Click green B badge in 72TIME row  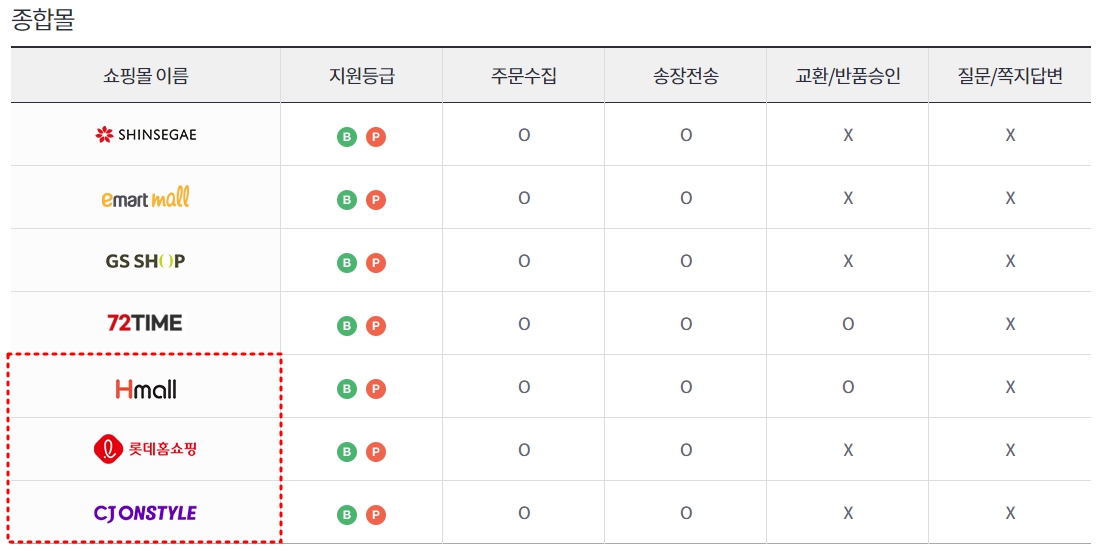click(x=346, y=326)
